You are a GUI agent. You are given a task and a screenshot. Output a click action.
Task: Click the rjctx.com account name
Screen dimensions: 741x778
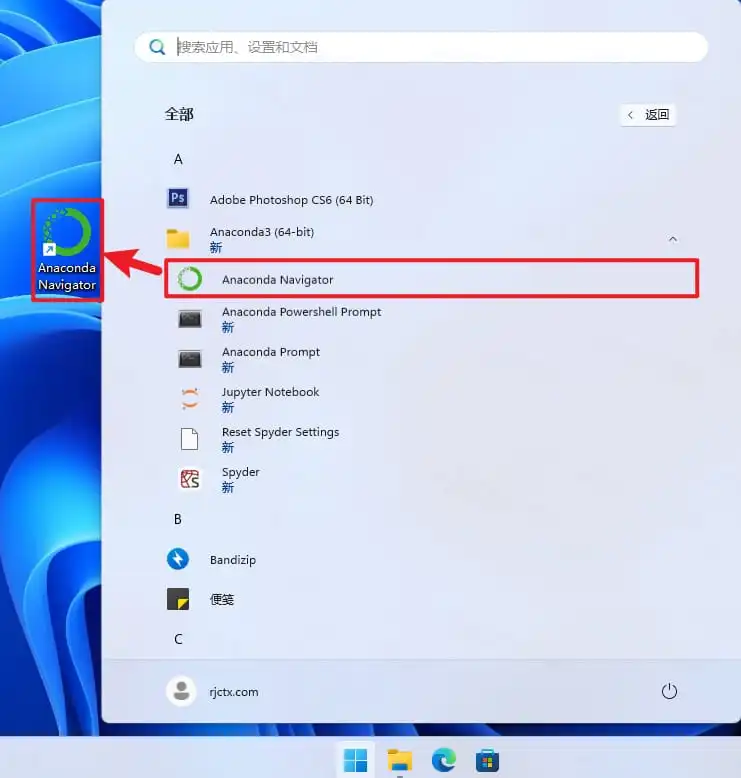point(233,692)
